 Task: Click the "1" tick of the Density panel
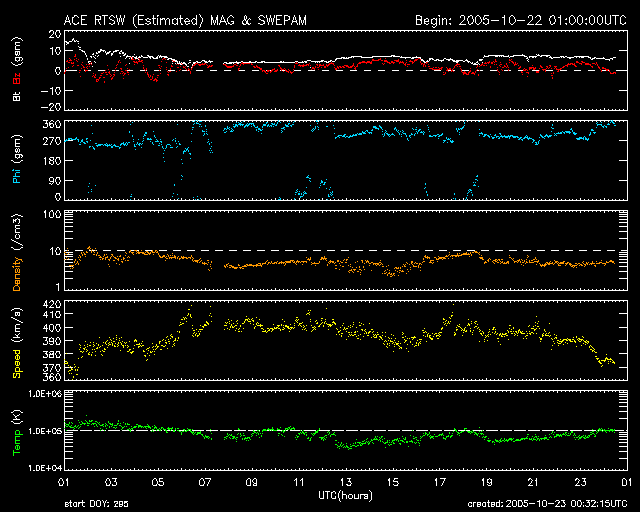(58, 287)
